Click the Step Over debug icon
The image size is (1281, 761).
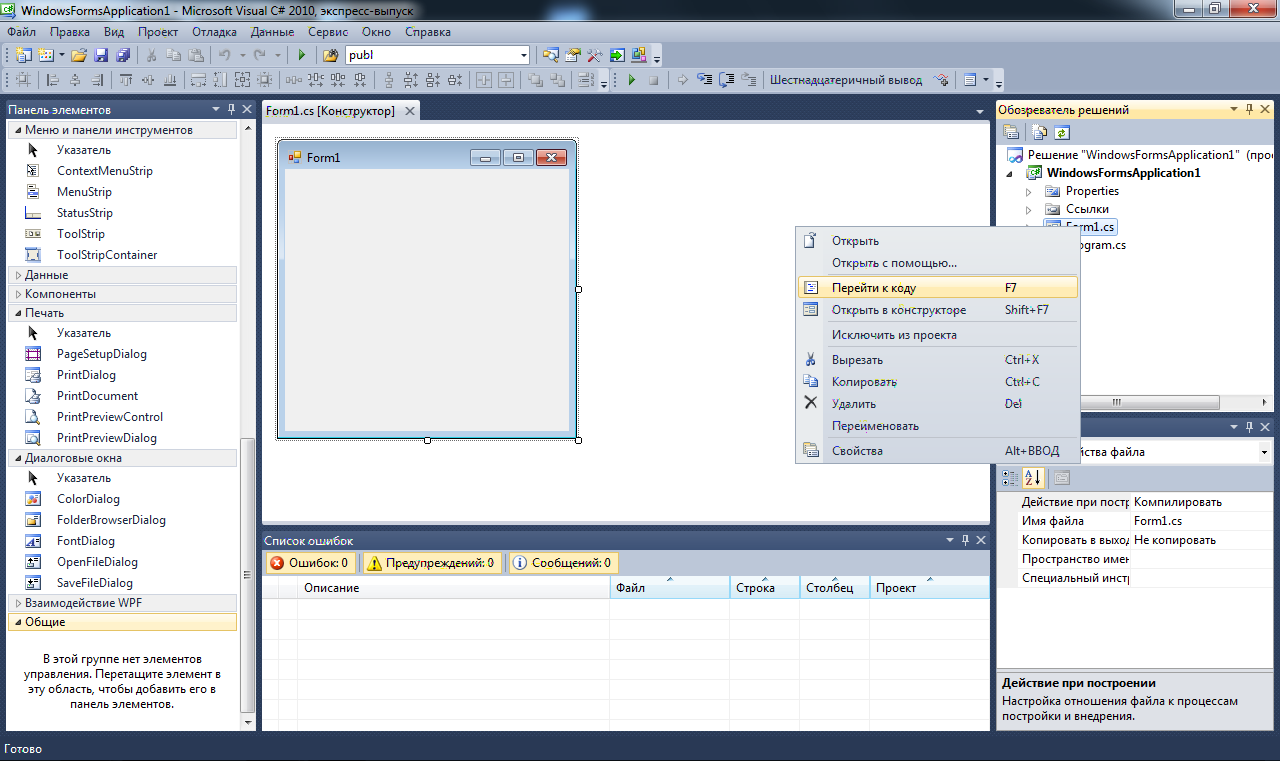pyautogui.click(x=727, y=80)
